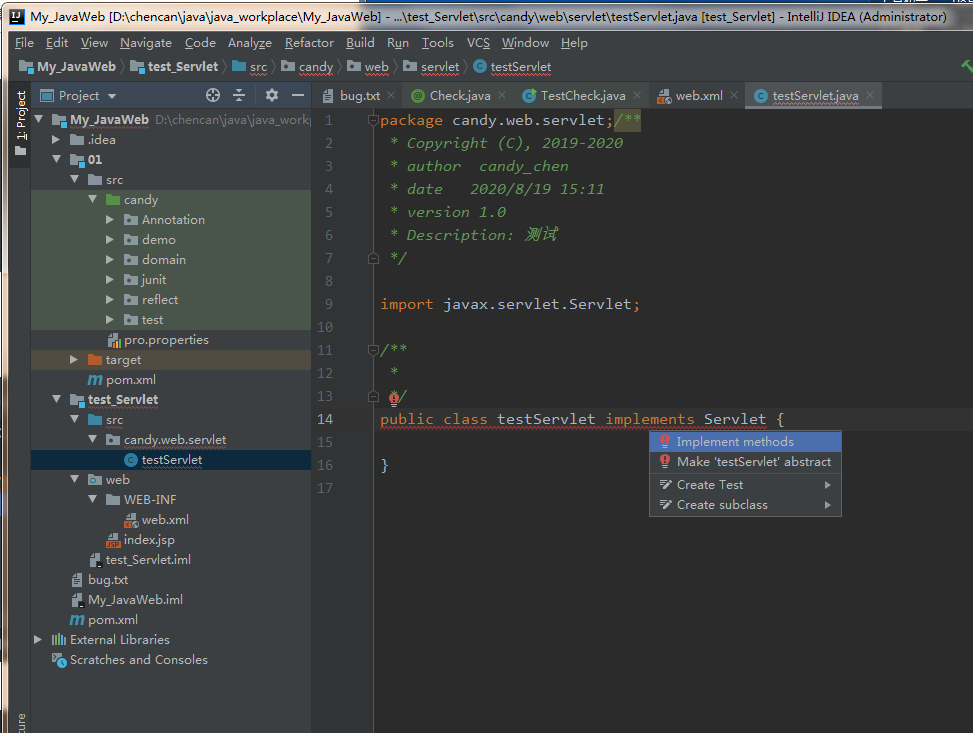Select My_JavaWeb.iml file
Screen dimensions: 973x733
pos(127,600)
